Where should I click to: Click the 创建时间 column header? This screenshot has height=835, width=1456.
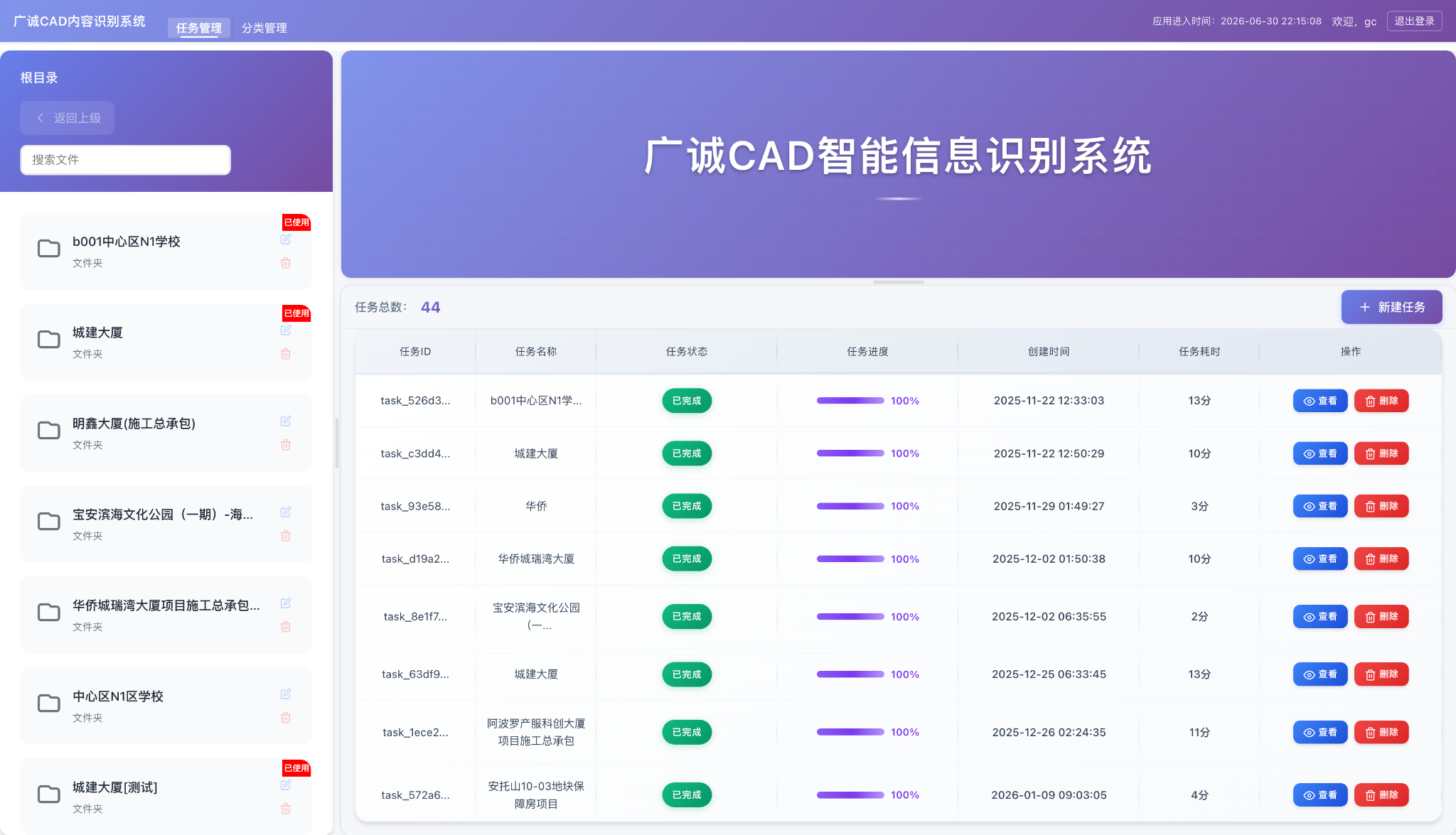[1049, 352]
